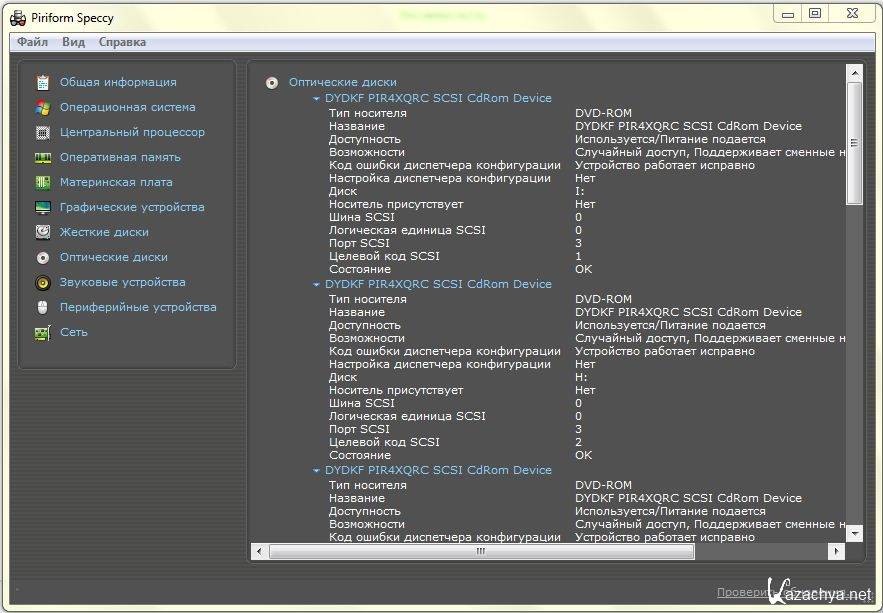The height and width of the screenshot is (613, 883).
Task: Open Операционная система via its Windows flag icon
Action: pyautogui.click(x=43, y=107)
